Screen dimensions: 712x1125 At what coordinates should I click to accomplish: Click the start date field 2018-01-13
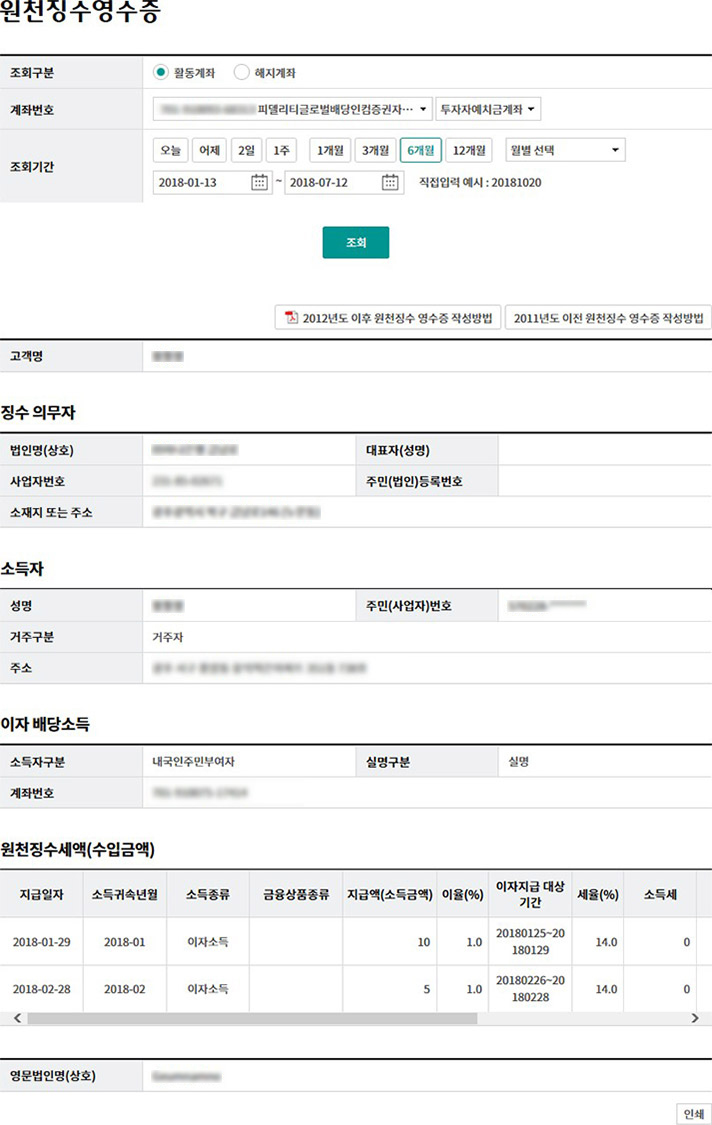click(x=200, y=182)
